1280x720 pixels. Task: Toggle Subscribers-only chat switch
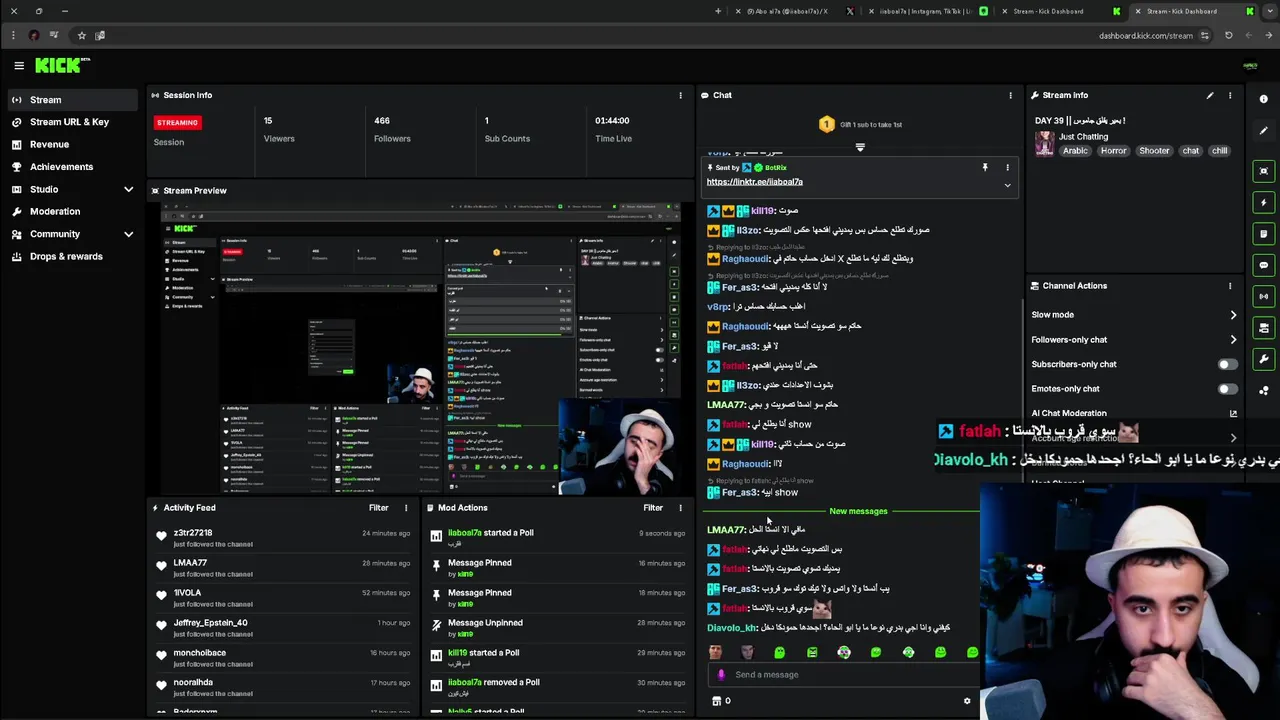pyautogui.click(x=1227, y=365)
